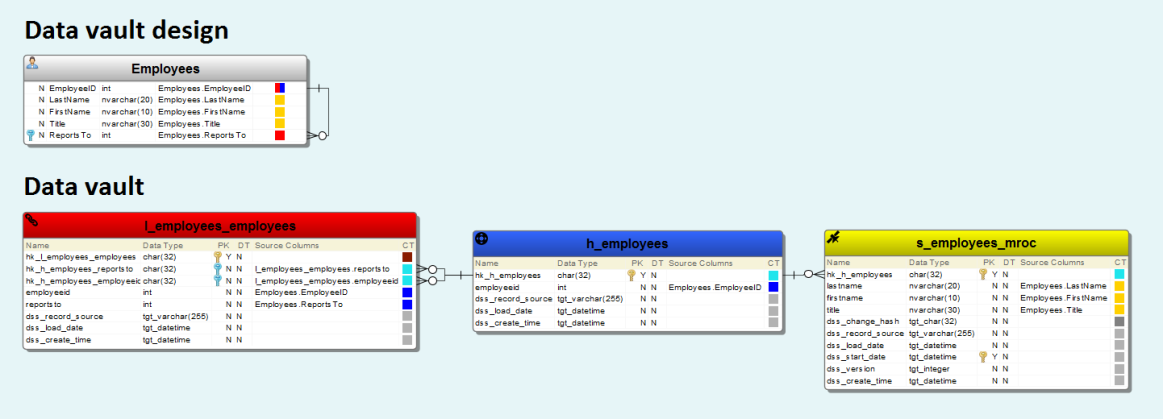The width and height of the screenshot is (1163, 419).
Task: Select the red l_employees_employees title bar
Action: point(220,225)
